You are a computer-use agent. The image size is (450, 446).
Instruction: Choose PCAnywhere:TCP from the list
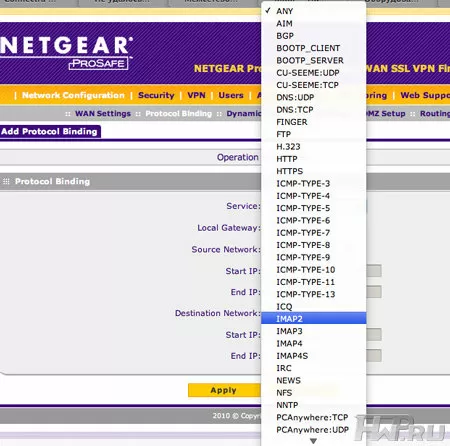click(x=312, y=417)
